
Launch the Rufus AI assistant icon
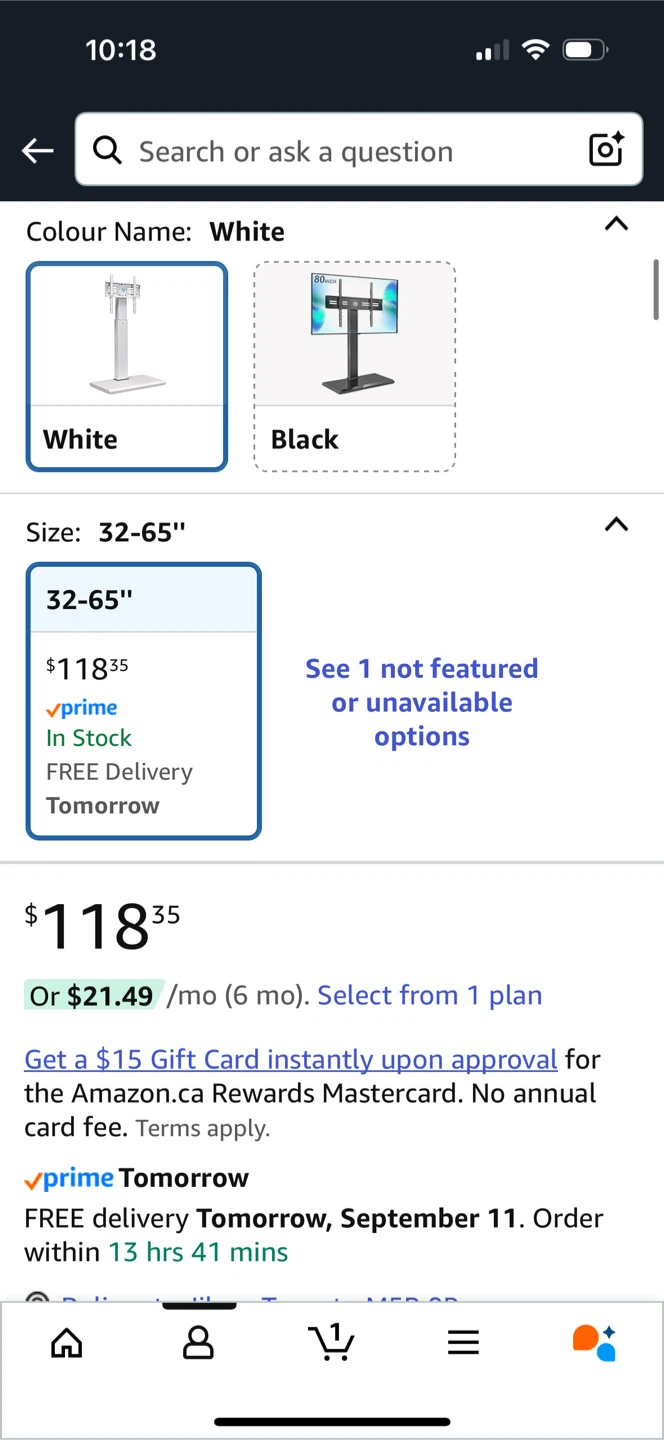point(594,1343)
